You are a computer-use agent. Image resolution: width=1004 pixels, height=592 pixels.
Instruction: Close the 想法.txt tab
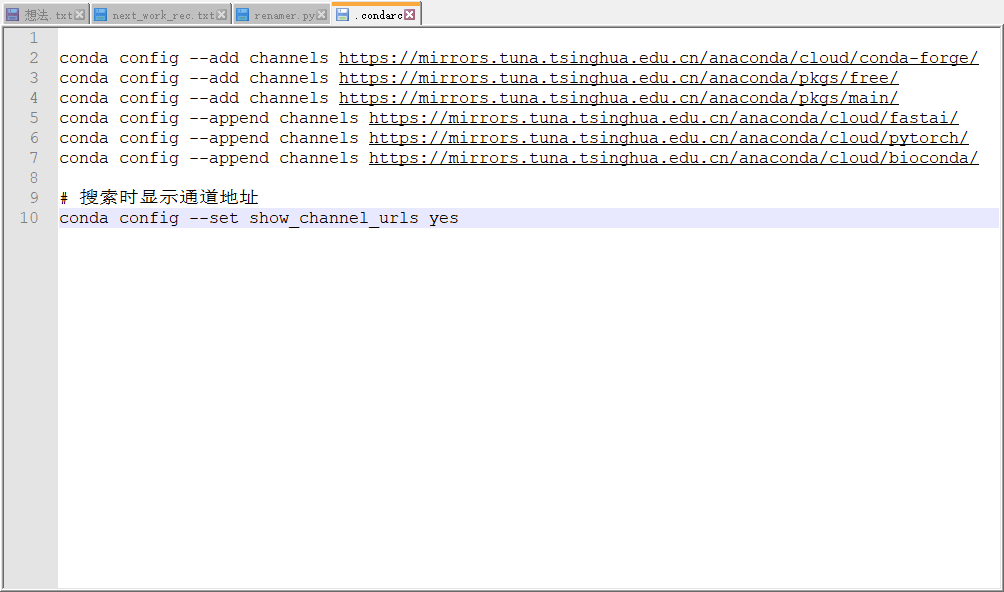tap(79, 15)
